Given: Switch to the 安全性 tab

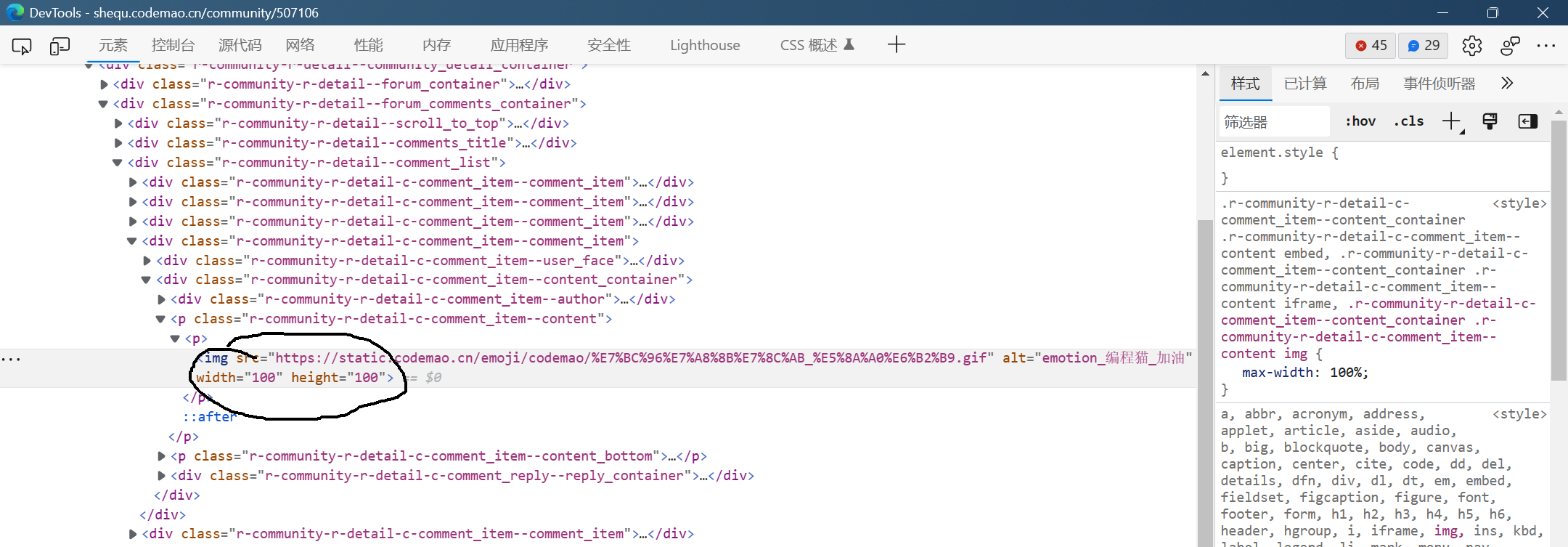Looking at the screenshot, I should click(x=609, y=45).
